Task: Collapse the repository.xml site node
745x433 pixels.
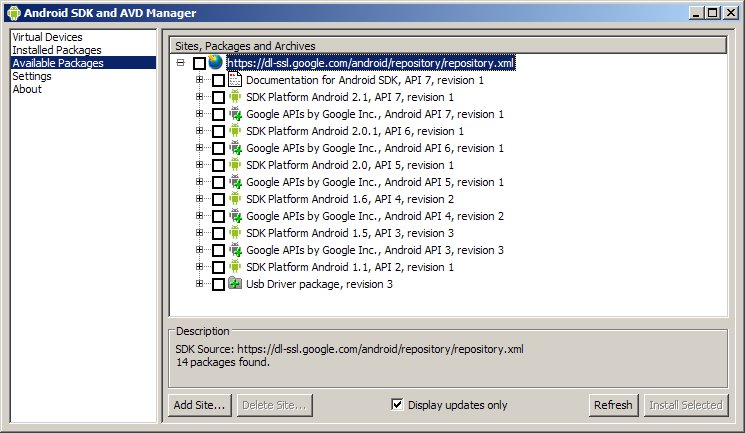Action: tap(181, 62)
